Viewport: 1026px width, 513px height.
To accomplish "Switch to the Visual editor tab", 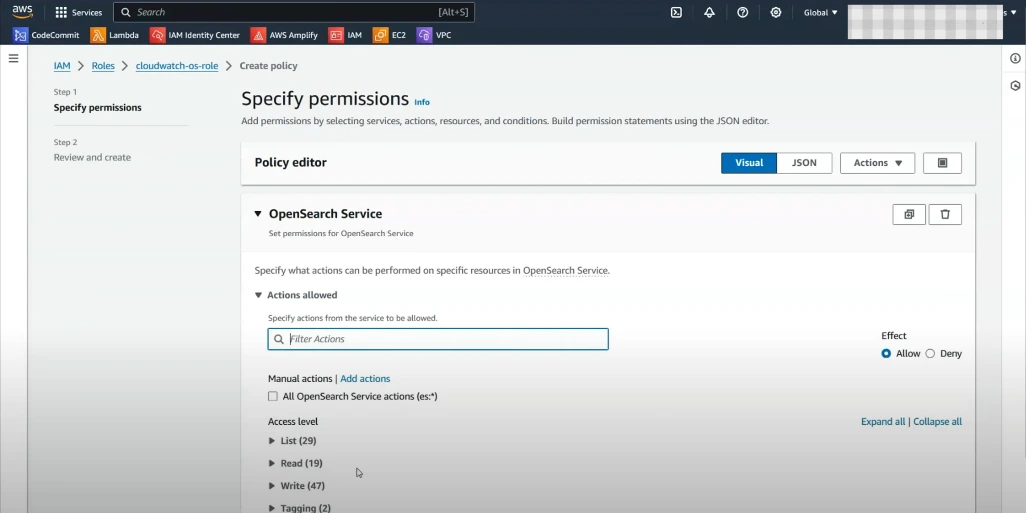I will (x=749, y=163).
